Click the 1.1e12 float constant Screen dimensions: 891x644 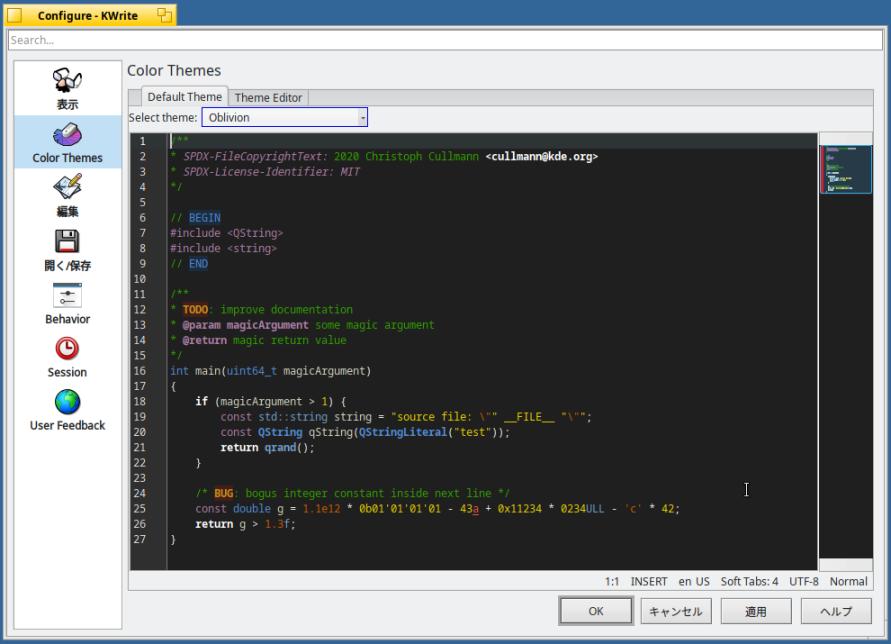click(x=321, y=508)
